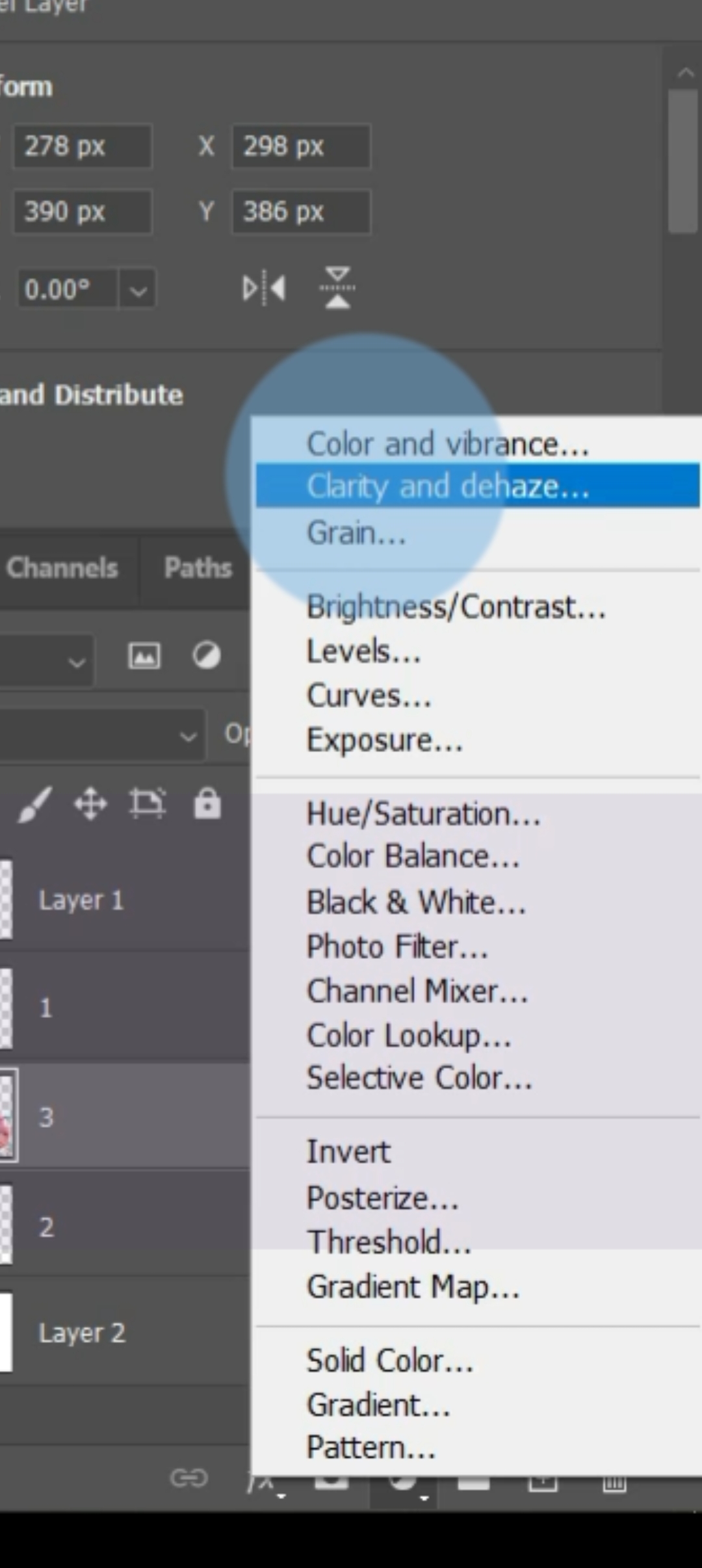The image size is (702, 1568).
Task: Open the layer filter kind dropdown
Action: coord(47,662)
